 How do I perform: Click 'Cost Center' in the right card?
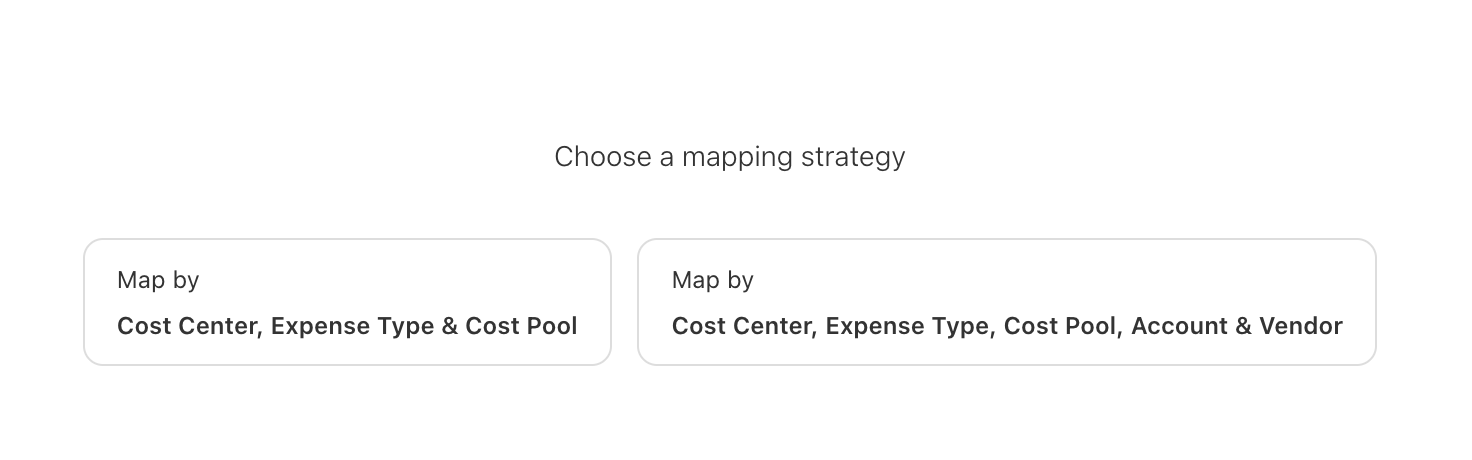click(743, 326)
